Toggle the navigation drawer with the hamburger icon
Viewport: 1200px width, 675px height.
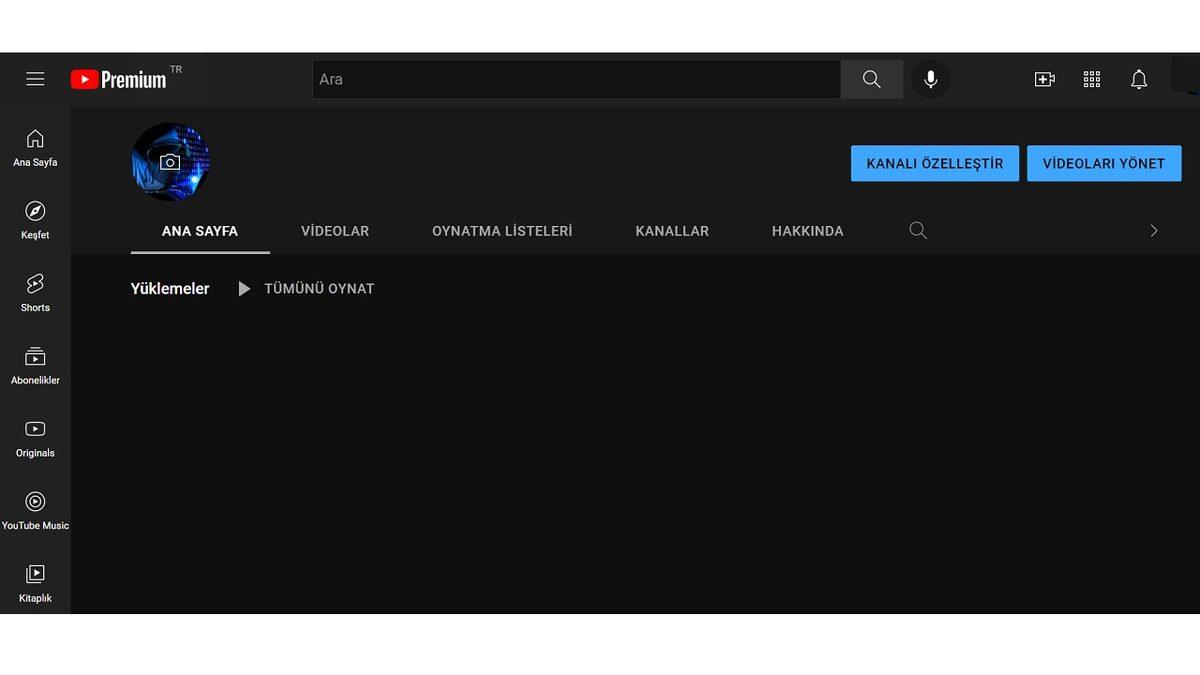[x=35, y=79]
